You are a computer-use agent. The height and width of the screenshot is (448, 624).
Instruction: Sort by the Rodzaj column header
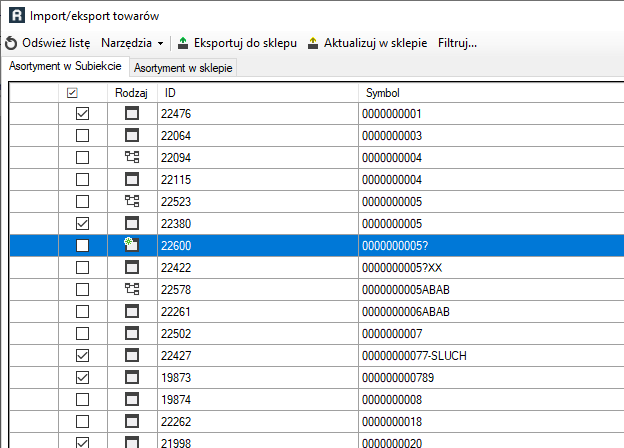coord(131,93)
